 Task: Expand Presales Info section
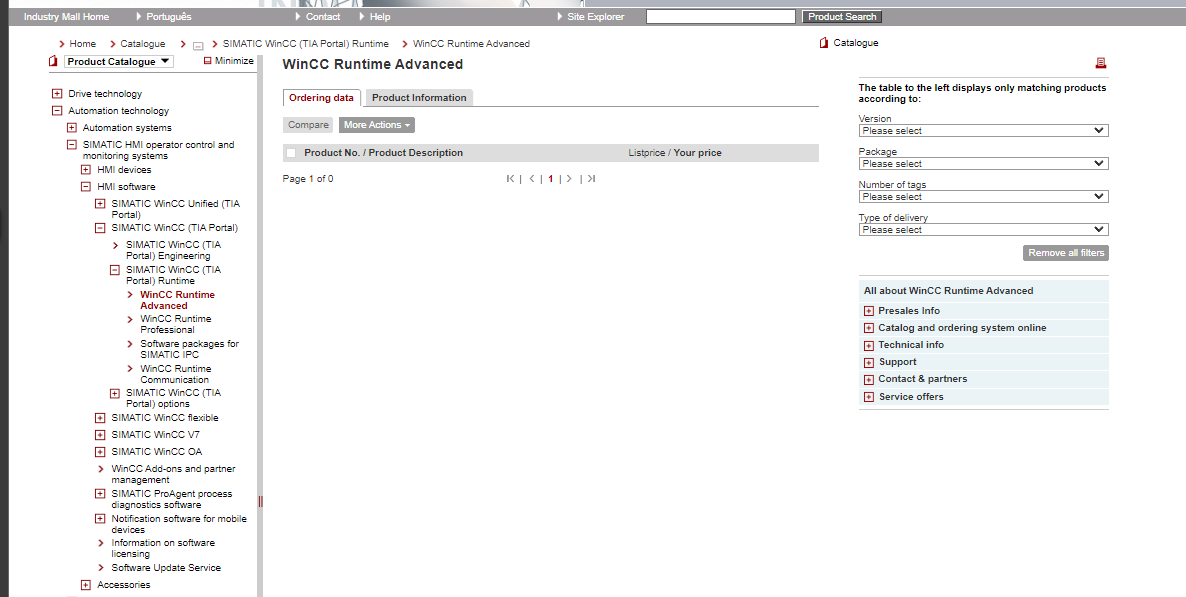tap(868, 311)
